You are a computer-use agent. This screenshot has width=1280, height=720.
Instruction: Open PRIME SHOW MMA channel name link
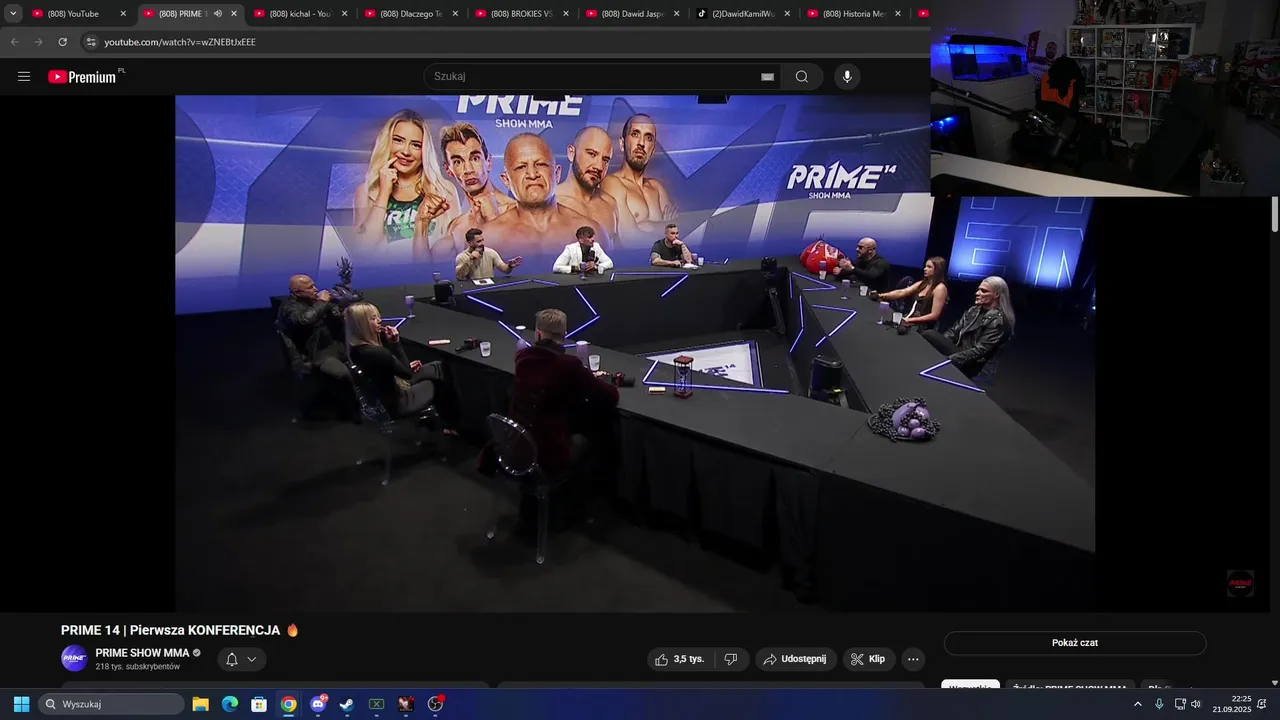(142, 653)
